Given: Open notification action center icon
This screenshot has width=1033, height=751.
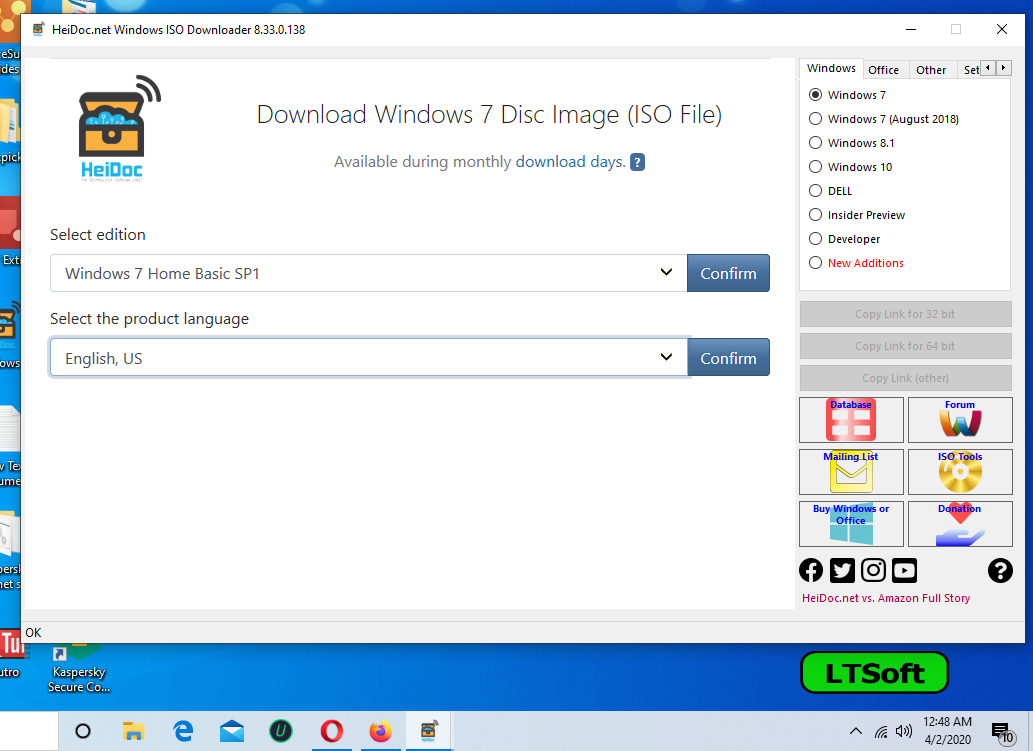Looking at the screenshot, I should tap(1003, 732).
